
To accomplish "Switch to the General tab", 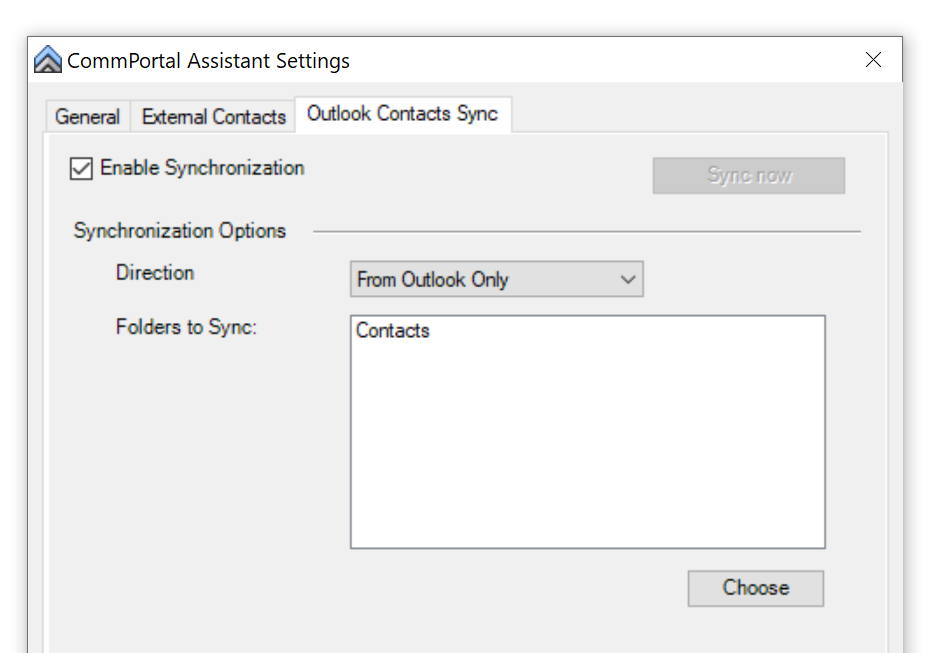I will (x=87, y=117).
